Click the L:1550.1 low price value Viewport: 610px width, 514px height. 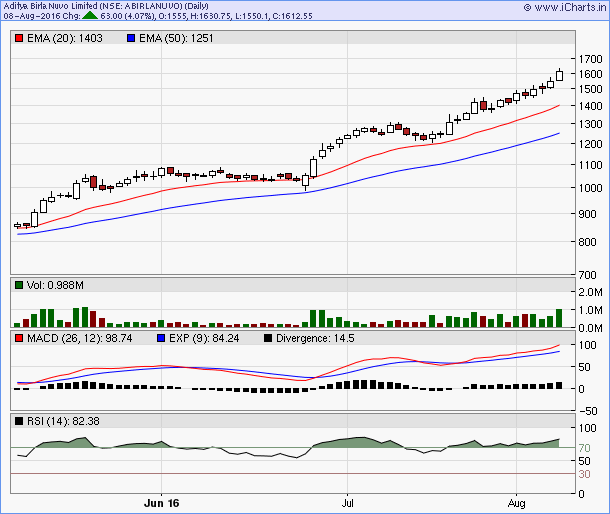pos(252,16)
